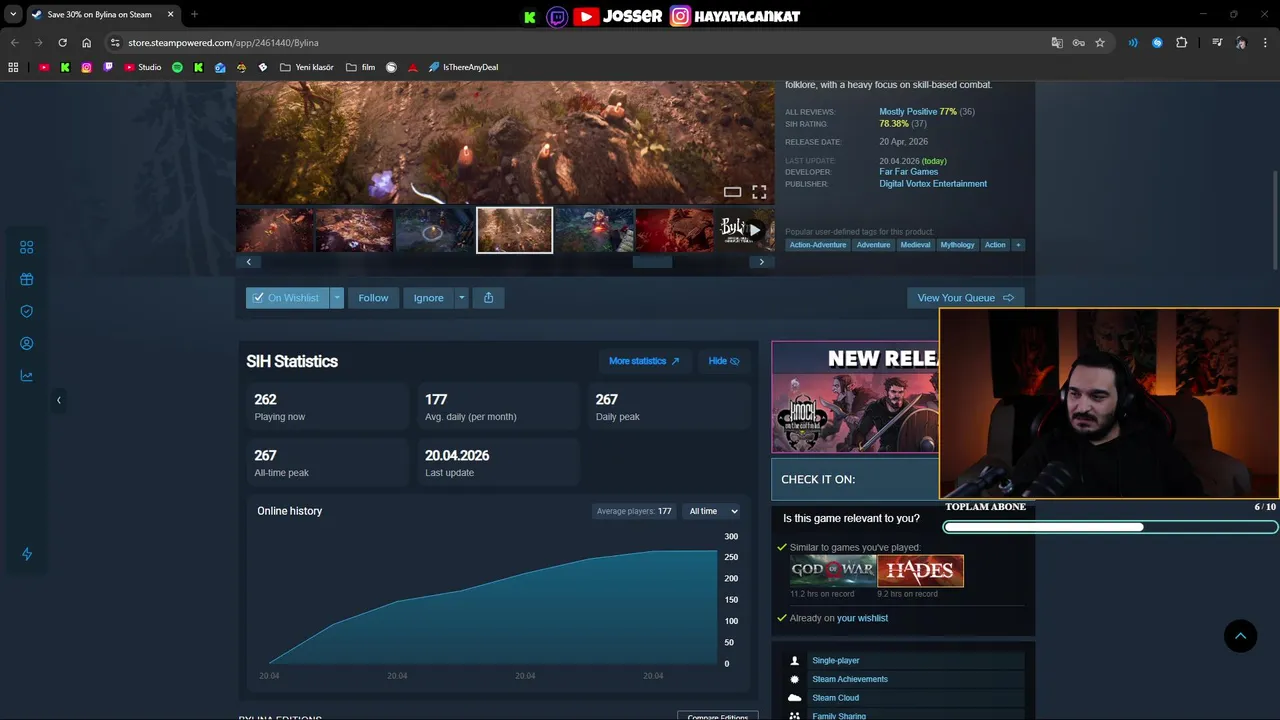Share the game via share icon
The width and height of the screenshot is (1280, 720).
pyautogui.click(x=488, y=297)
